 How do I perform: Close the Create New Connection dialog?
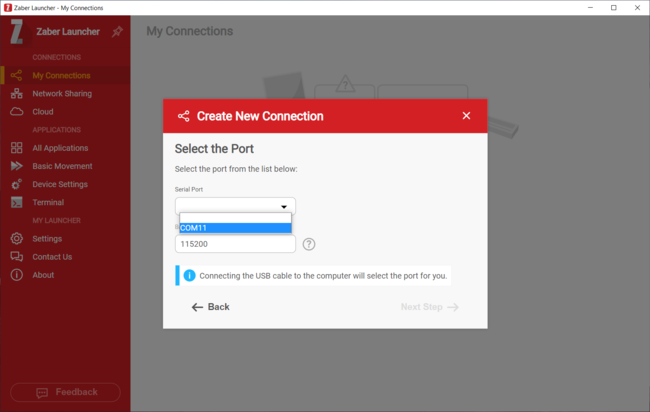[x=466, y=116]
